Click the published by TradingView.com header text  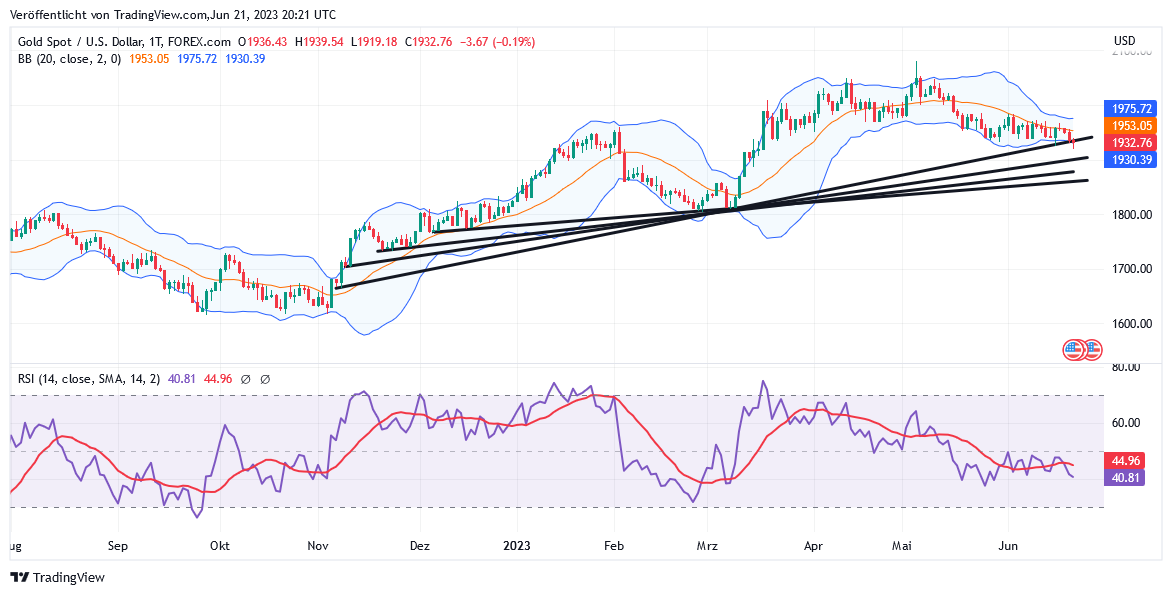pos(173,15)
